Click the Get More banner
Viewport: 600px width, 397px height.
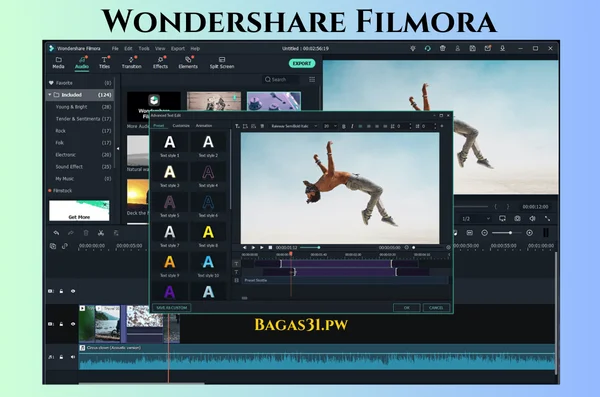pos(79,211)
